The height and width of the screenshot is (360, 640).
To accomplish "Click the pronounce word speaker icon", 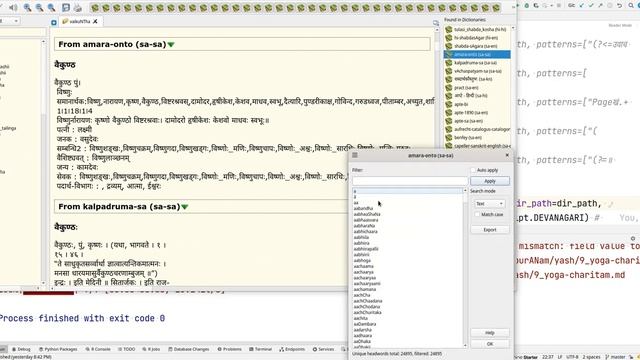I will (13, 7).
